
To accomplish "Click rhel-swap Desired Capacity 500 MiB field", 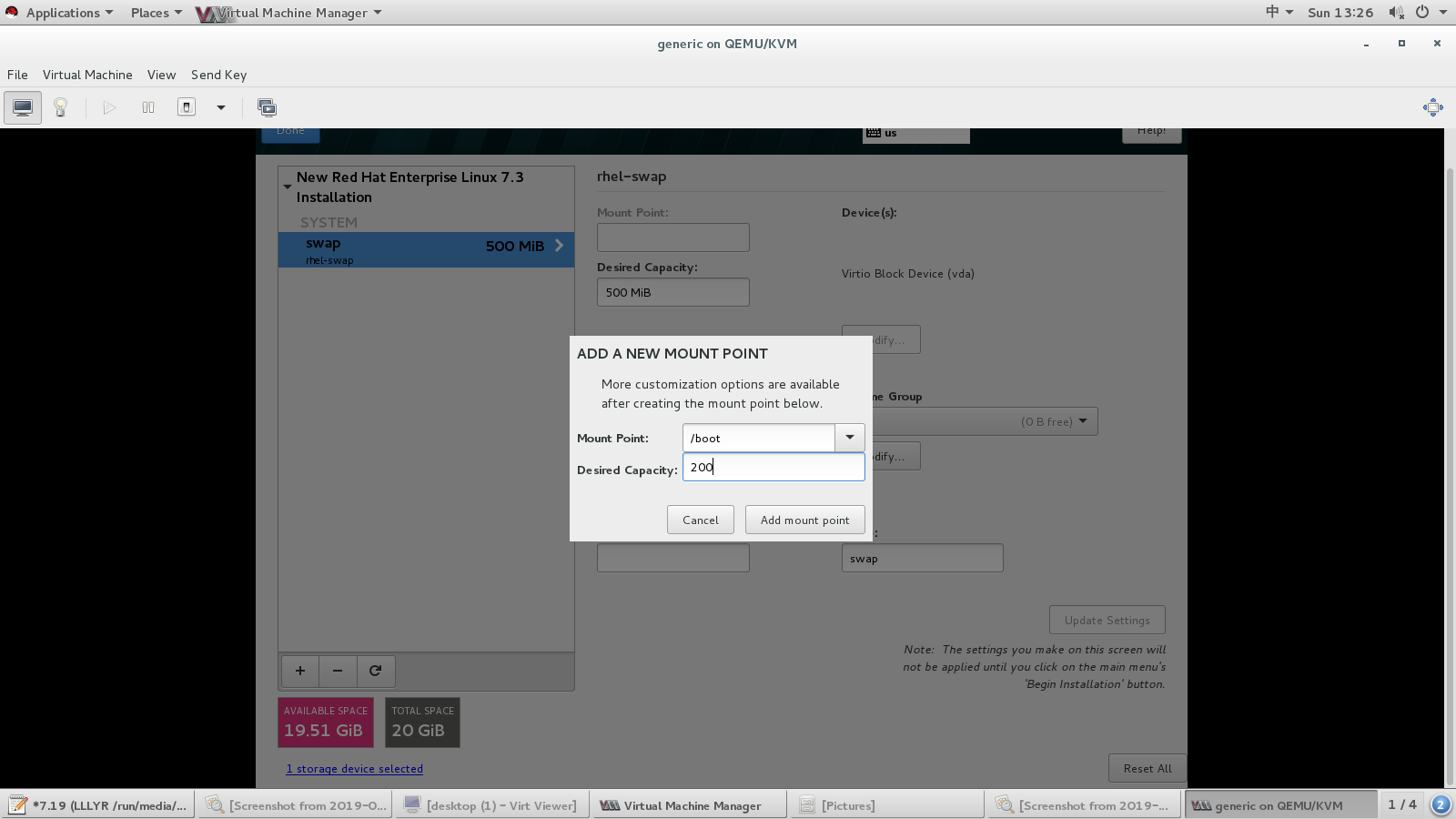I will pyautogui.click(x=673, y=292).
